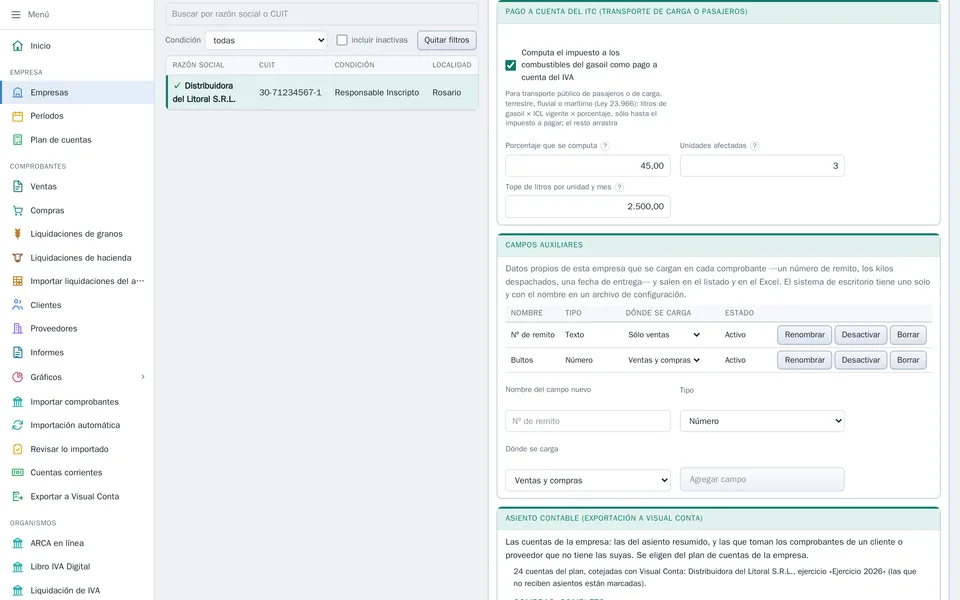The width and height of the screenshot is (960, 600).
Task: Click the Liquidaciones de granos wheat icon
Action: (18, 234)
